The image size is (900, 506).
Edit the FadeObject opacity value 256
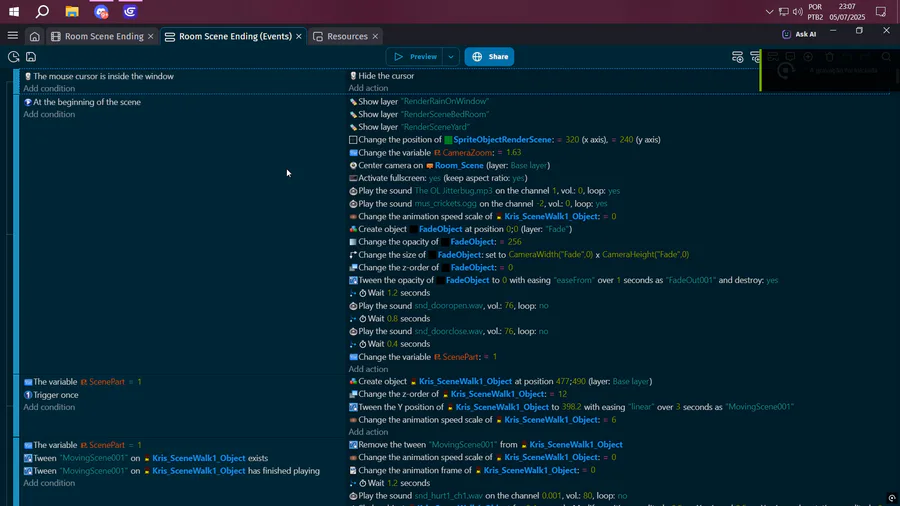[x=515, y=242]
